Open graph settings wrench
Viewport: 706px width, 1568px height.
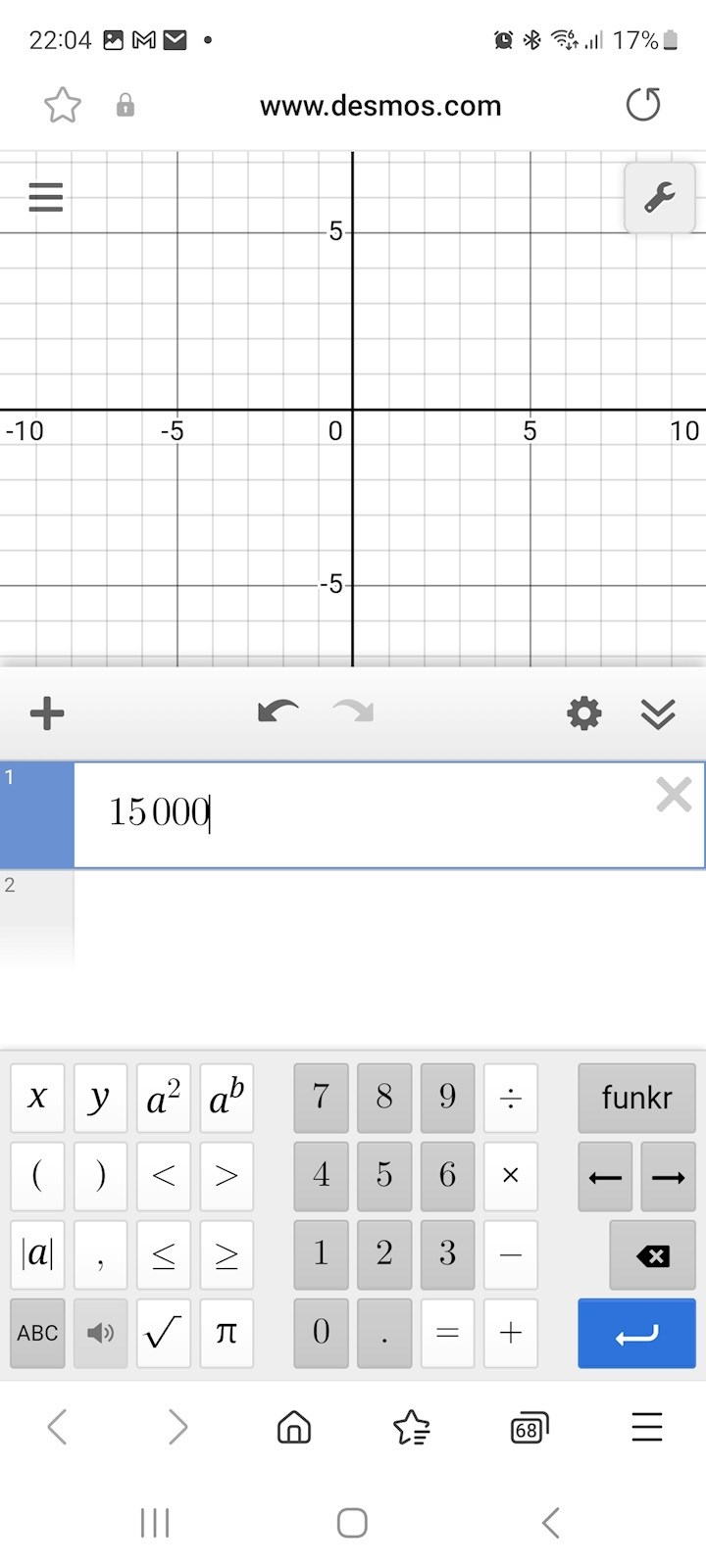(659, 198)
